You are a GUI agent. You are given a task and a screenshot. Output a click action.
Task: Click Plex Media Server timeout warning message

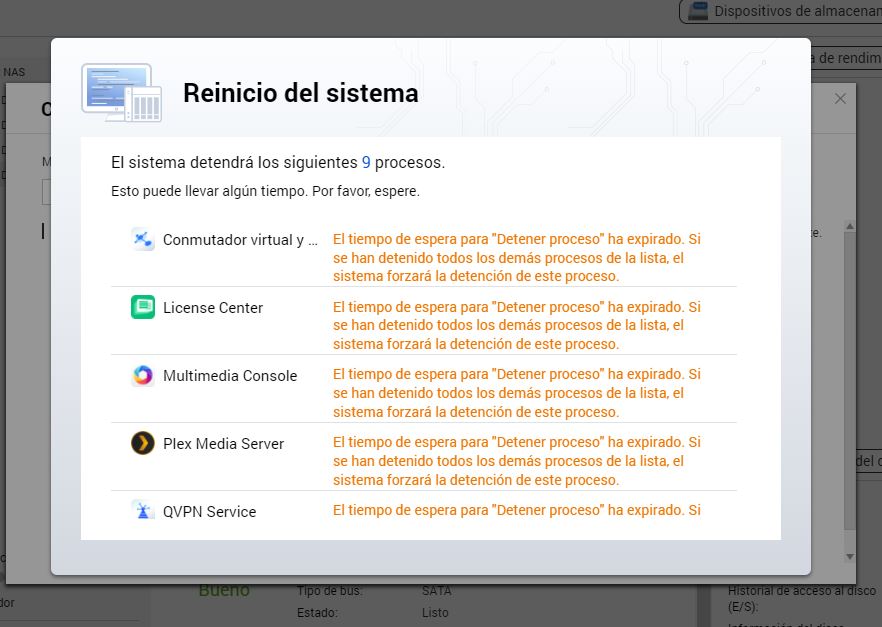click(x=517, y=461)
